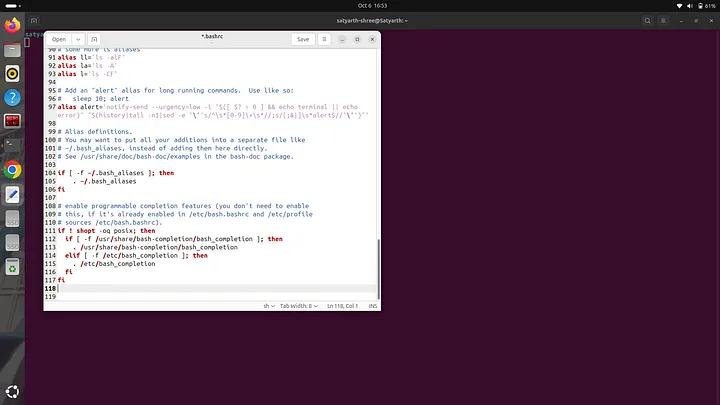
Task: Switch to Terminal via dock icon
Action: pos(12,145)
